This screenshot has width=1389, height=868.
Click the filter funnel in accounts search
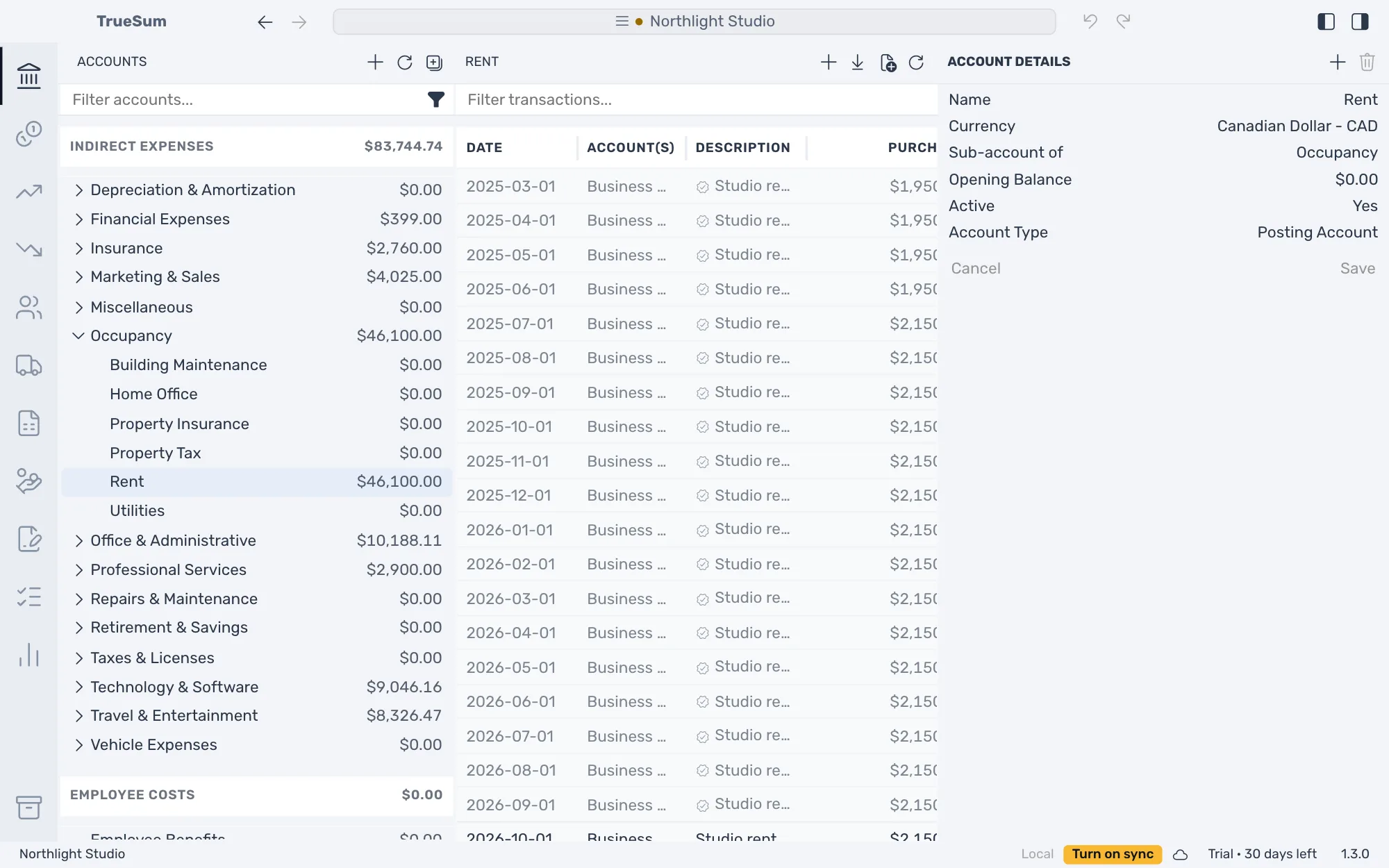pos(435,100)
